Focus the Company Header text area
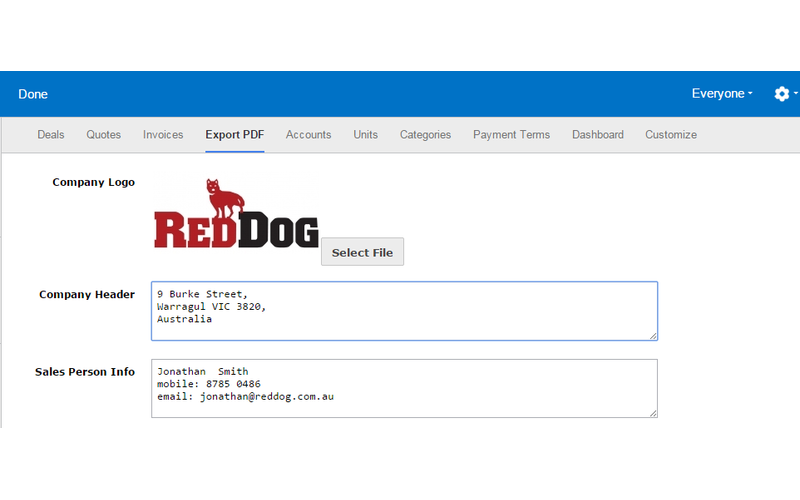Screen dimensions: 800x500 click(404, 311)
